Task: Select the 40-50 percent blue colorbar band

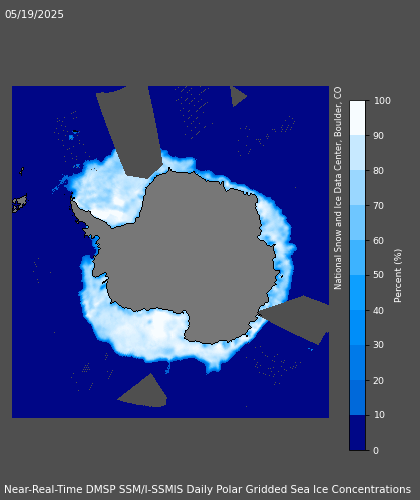Action: (x=357, y=292)
